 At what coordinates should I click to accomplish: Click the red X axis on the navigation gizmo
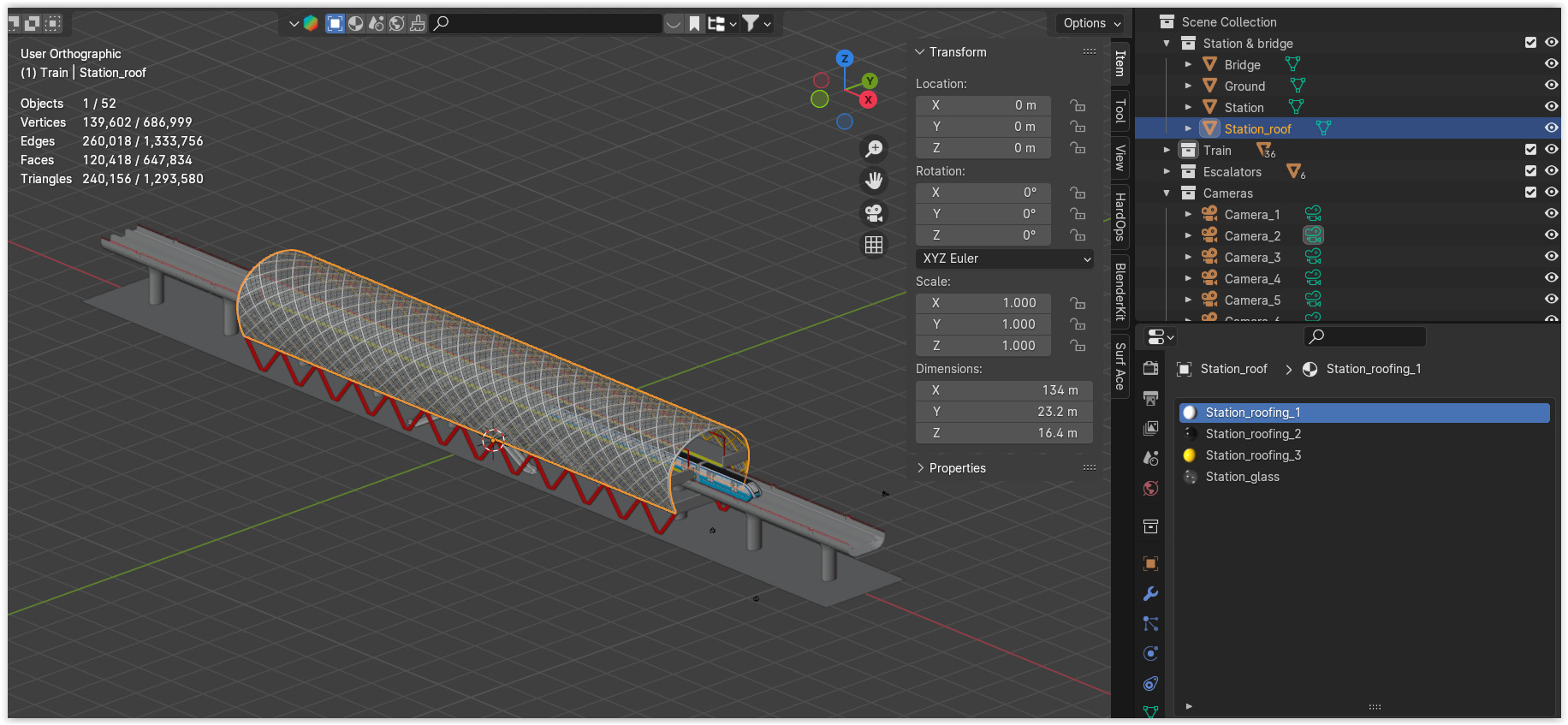coord(869,99)
